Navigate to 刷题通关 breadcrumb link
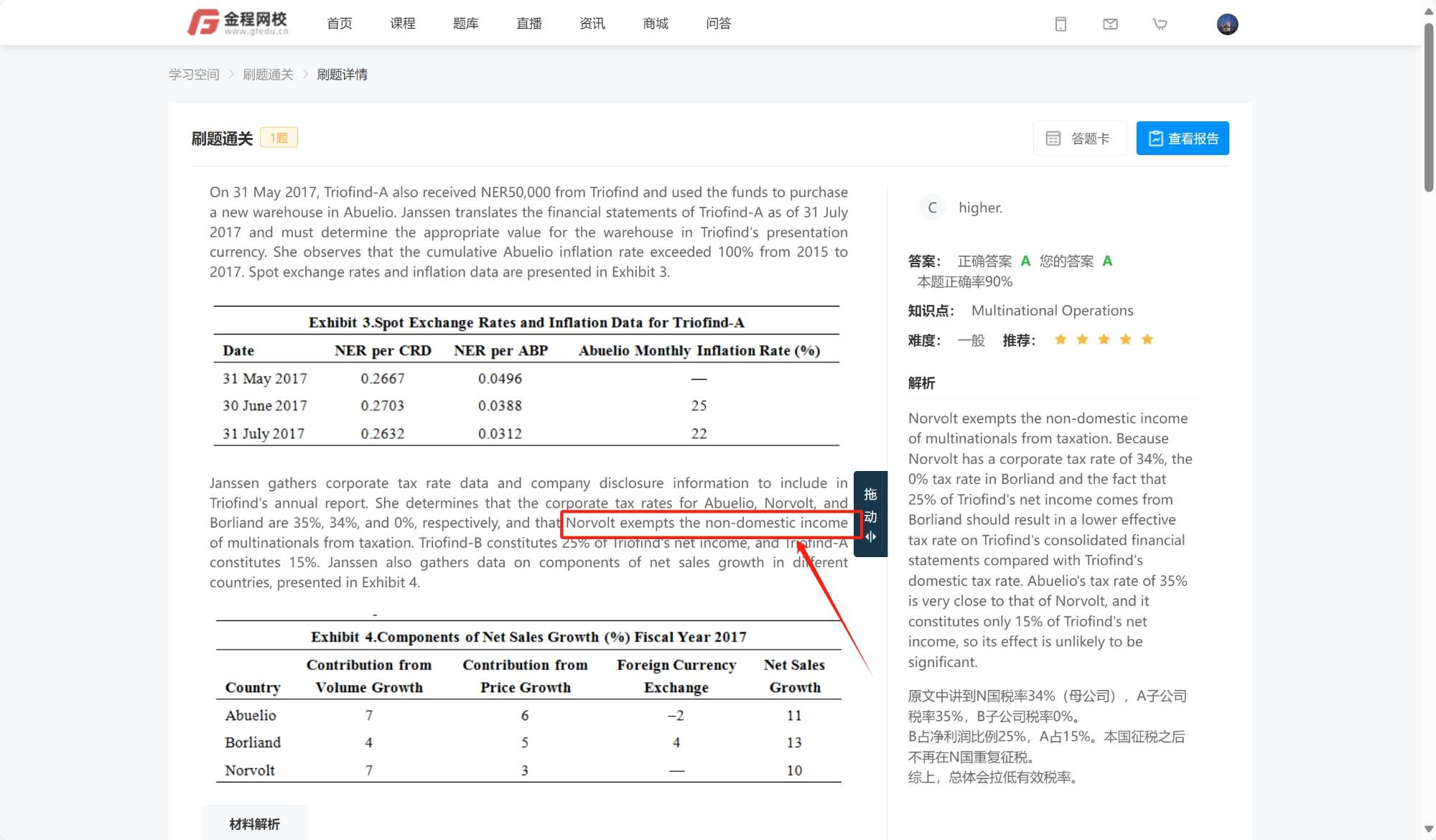The image size is (1436, 840). tap(268, 75)
